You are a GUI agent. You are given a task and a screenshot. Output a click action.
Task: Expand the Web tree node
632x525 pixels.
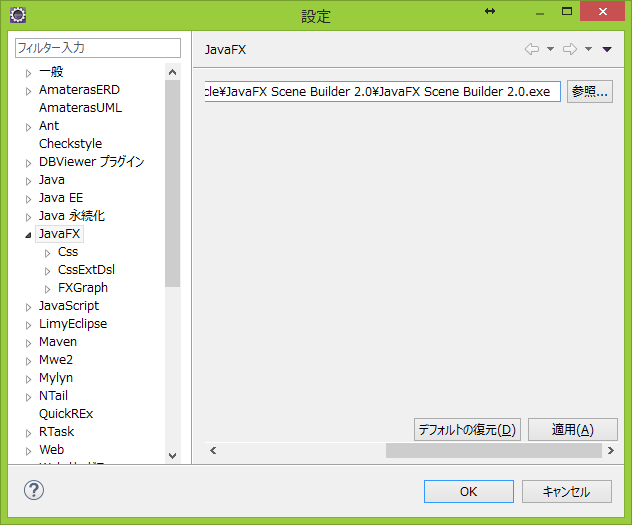click(28, 451)
